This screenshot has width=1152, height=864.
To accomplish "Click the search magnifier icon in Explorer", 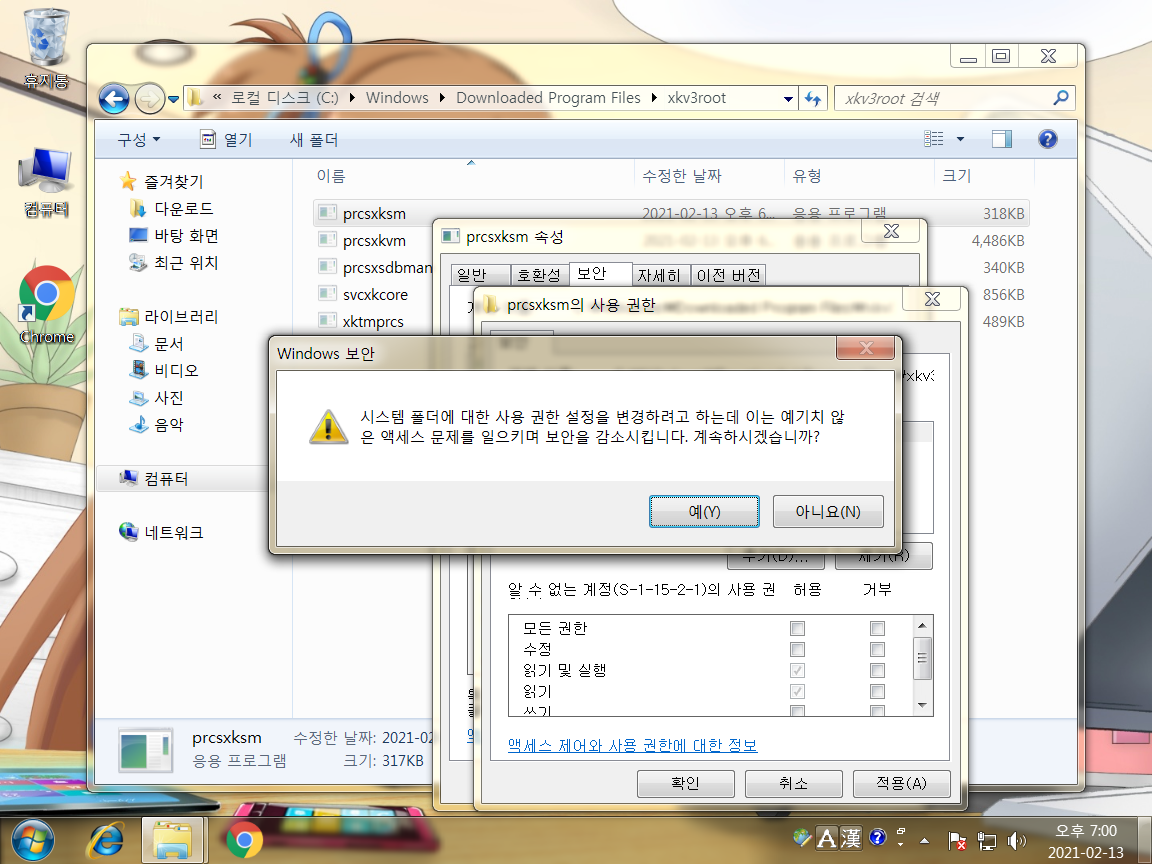I will 1060,98.
